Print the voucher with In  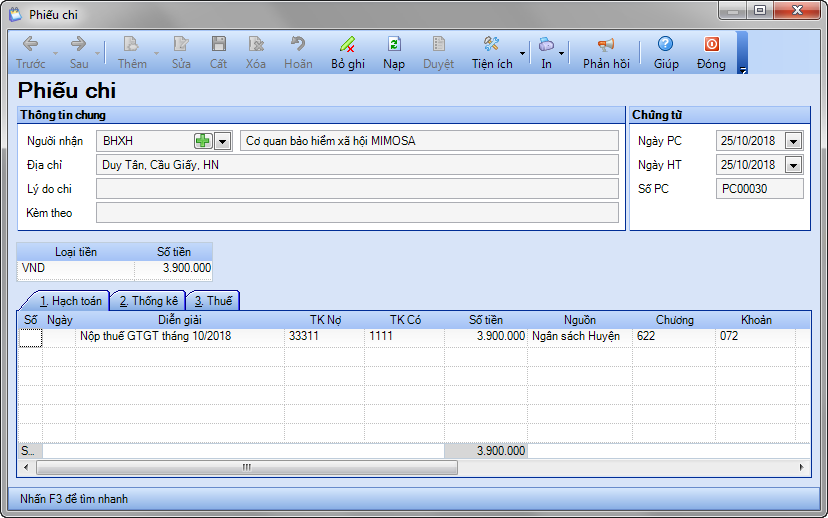click(546, 52)
